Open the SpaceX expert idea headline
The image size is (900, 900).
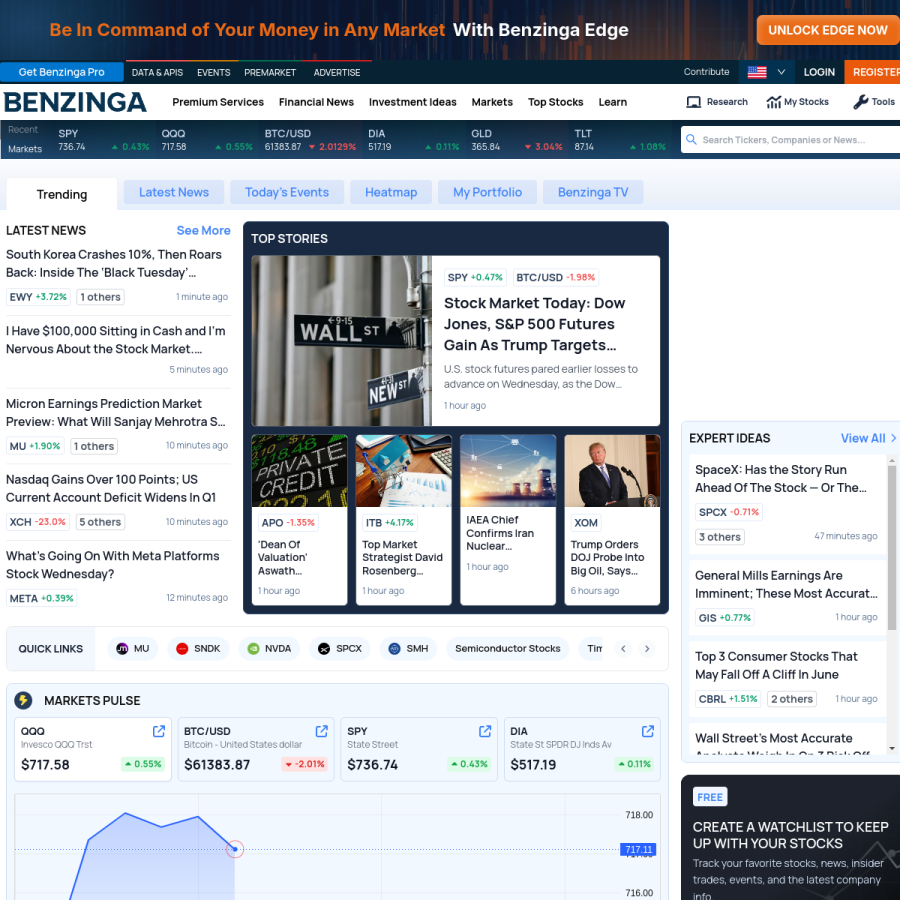[x=781, y=479]
